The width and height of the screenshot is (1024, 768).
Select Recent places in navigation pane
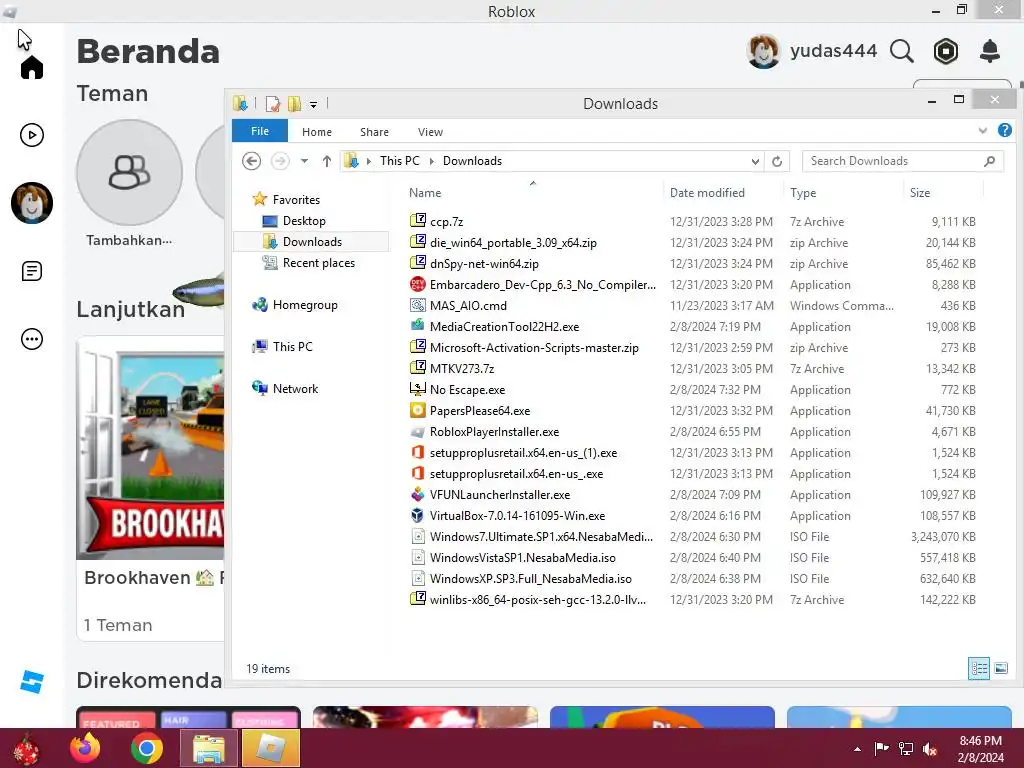[x=319, y=263]
